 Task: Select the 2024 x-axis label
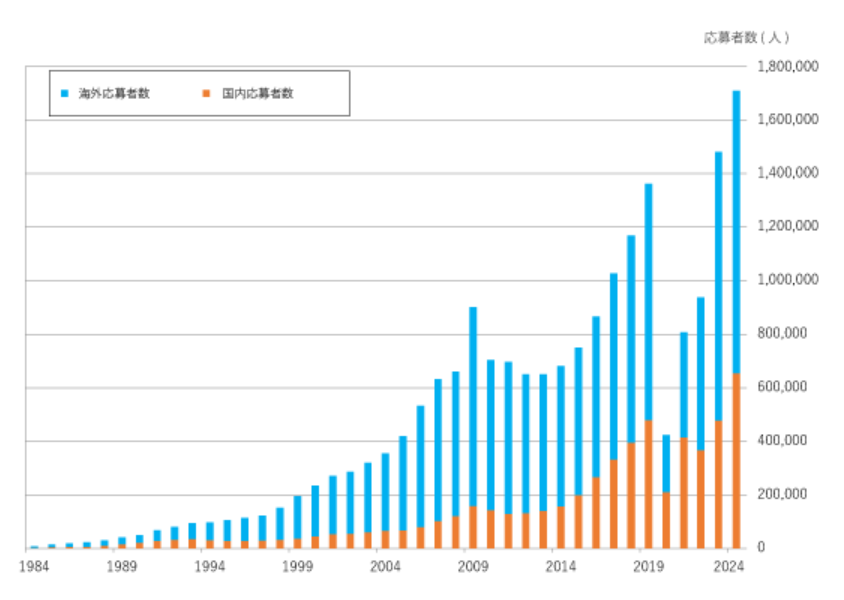(x=730, y=566)
